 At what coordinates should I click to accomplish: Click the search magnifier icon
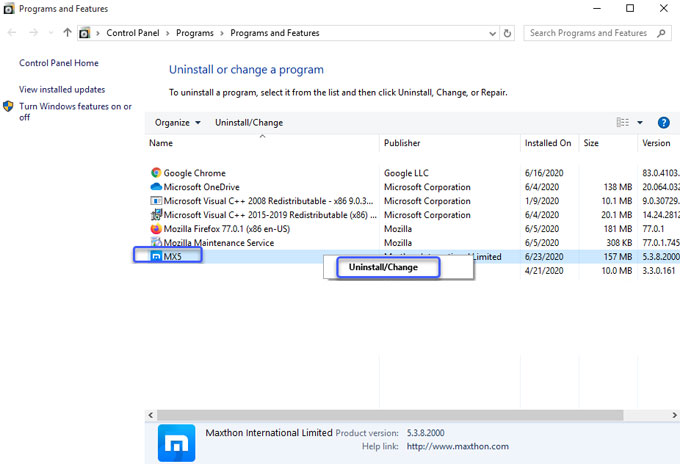(661, 33)
